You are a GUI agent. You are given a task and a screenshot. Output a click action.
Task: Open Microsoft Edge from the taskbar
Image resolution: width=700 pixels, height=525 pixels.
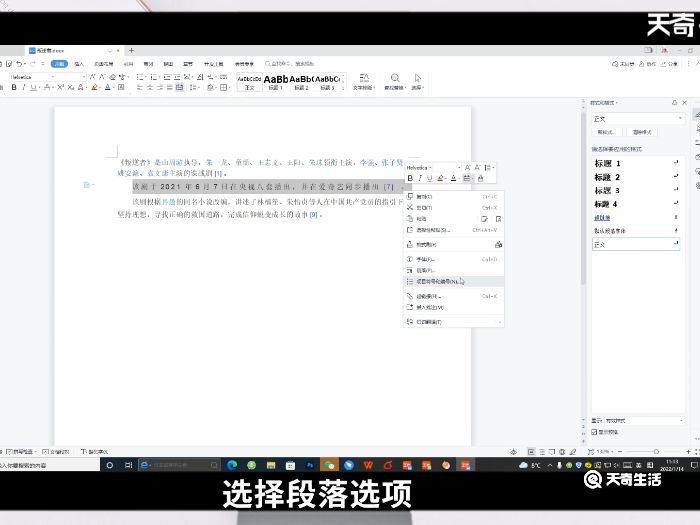[x=232, y=465]
